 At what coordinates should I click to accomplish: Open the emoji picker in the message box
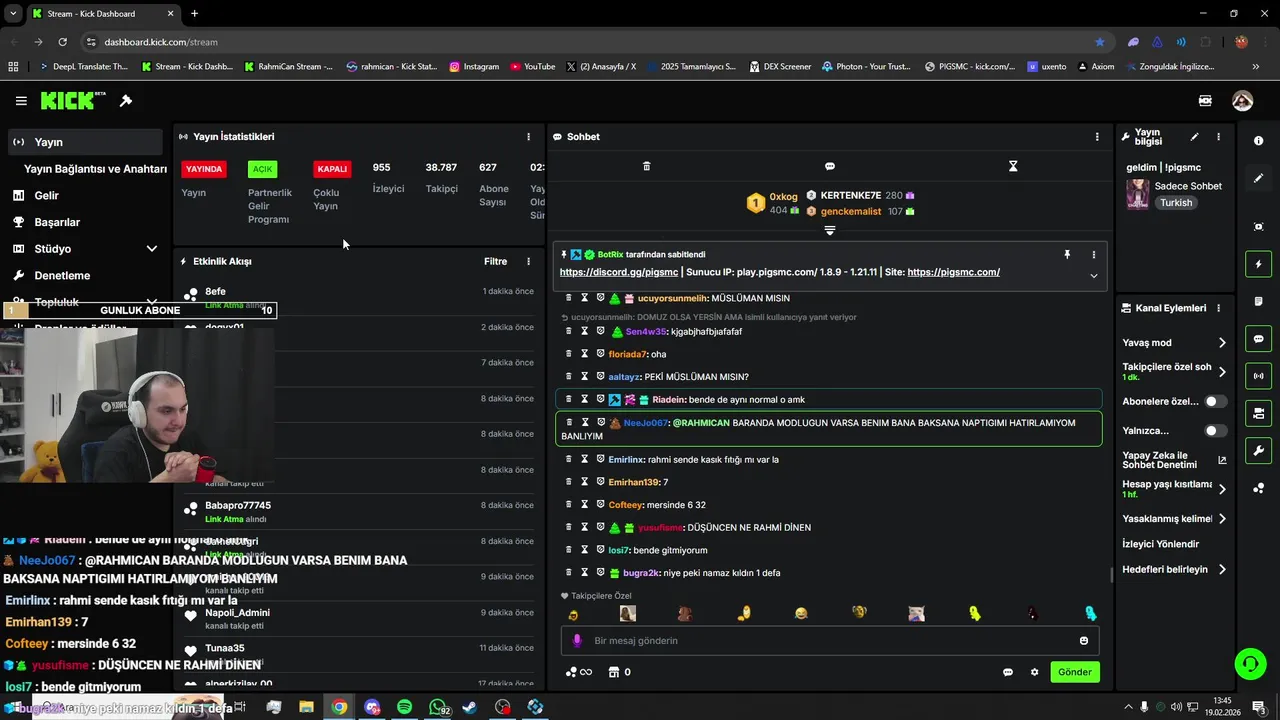(1084, 641)
